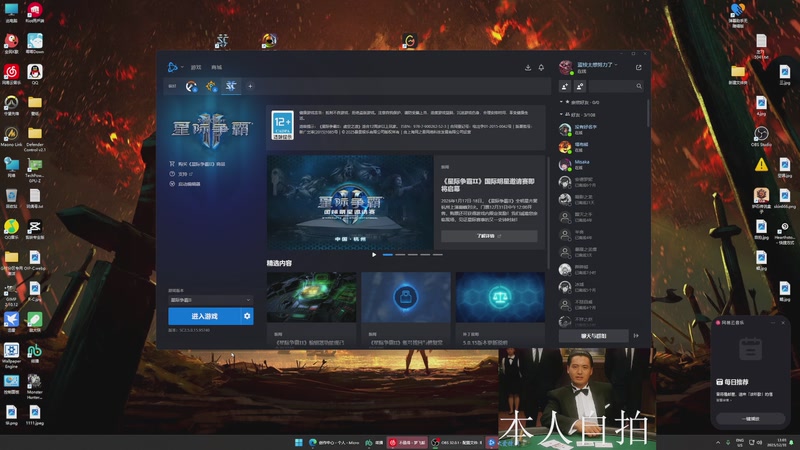Screen dimensions: 800x450
Task: Click the blue 进入游戏 play button
Action: (204, 316)
